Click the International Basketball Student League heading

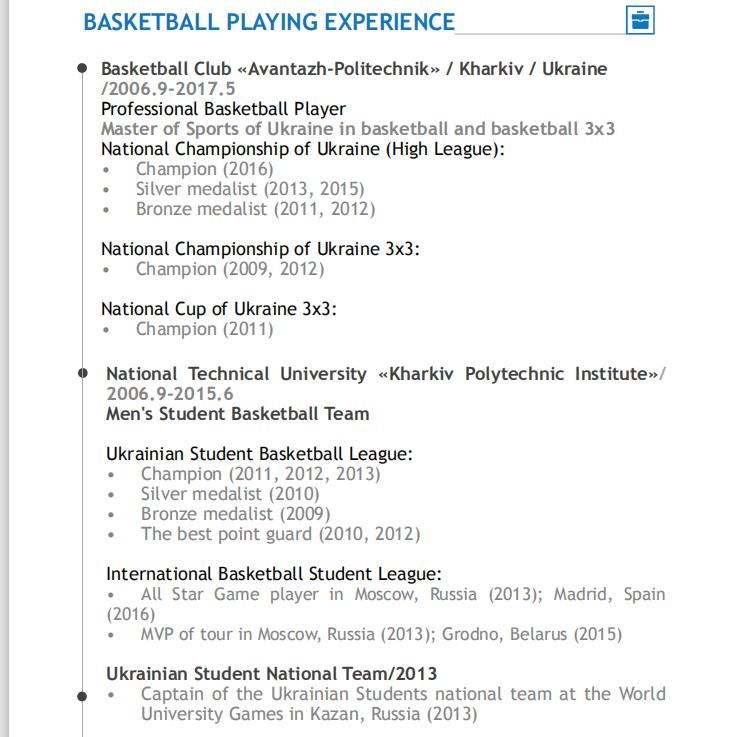click(273, 574)
